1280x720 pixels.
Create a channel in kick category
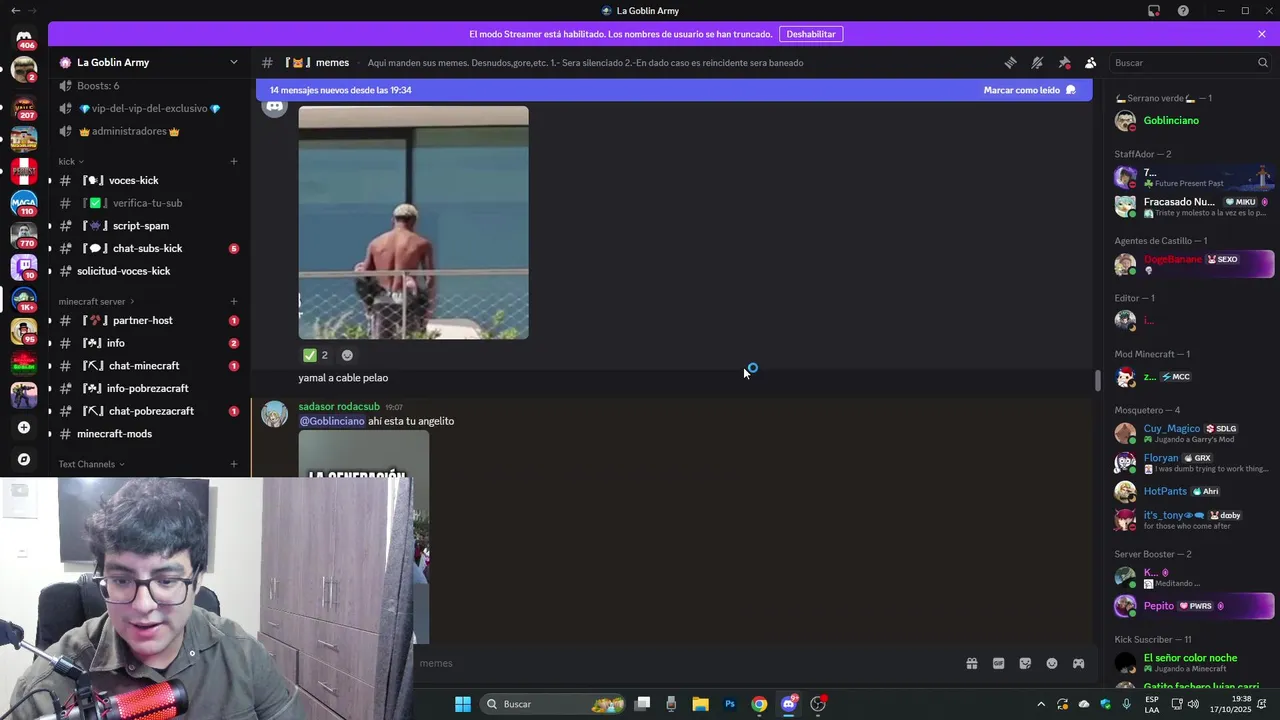click(234, 161)
